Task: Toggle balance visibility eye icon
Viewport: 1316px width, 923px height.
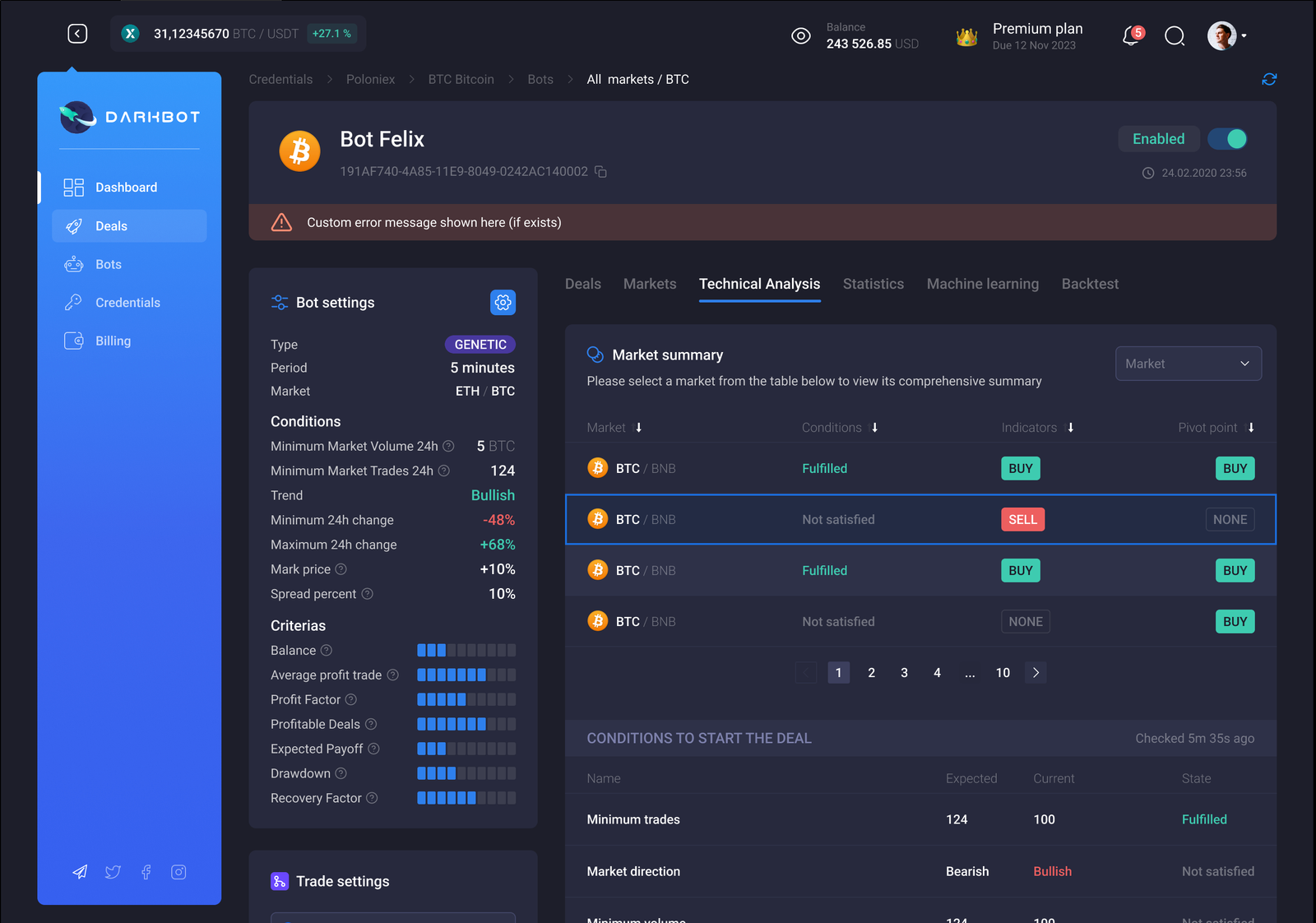Action: coord(800,36)
